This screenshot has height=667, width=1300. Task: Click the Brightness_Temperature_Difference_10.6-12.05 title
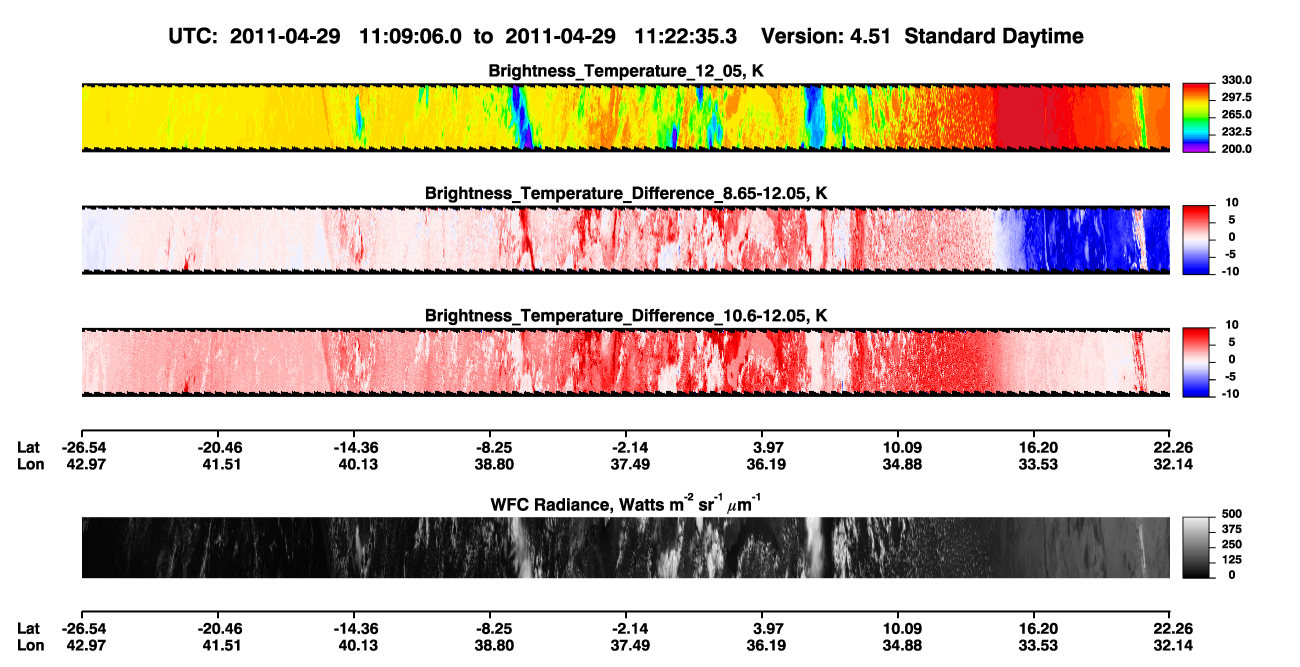(626, 316)
